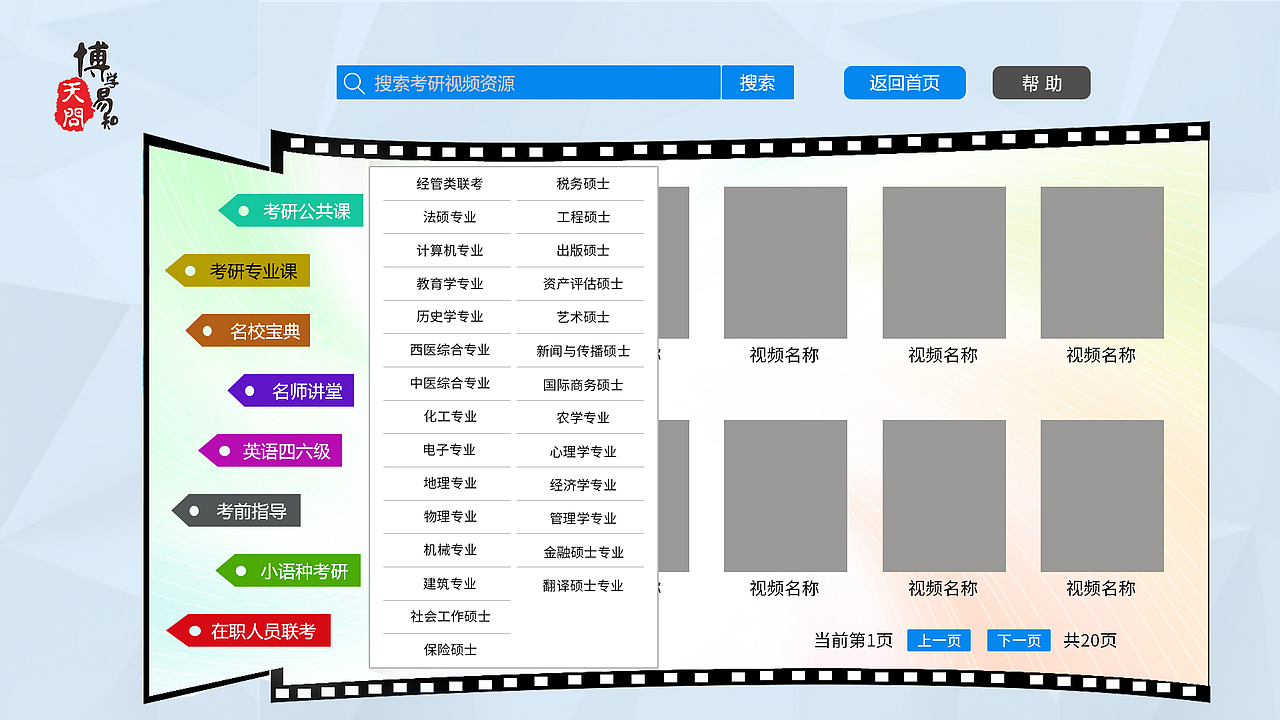1280x720 pixels.
Task: Open the 名校宝典 category tag
Action: [x=248, y=331]
